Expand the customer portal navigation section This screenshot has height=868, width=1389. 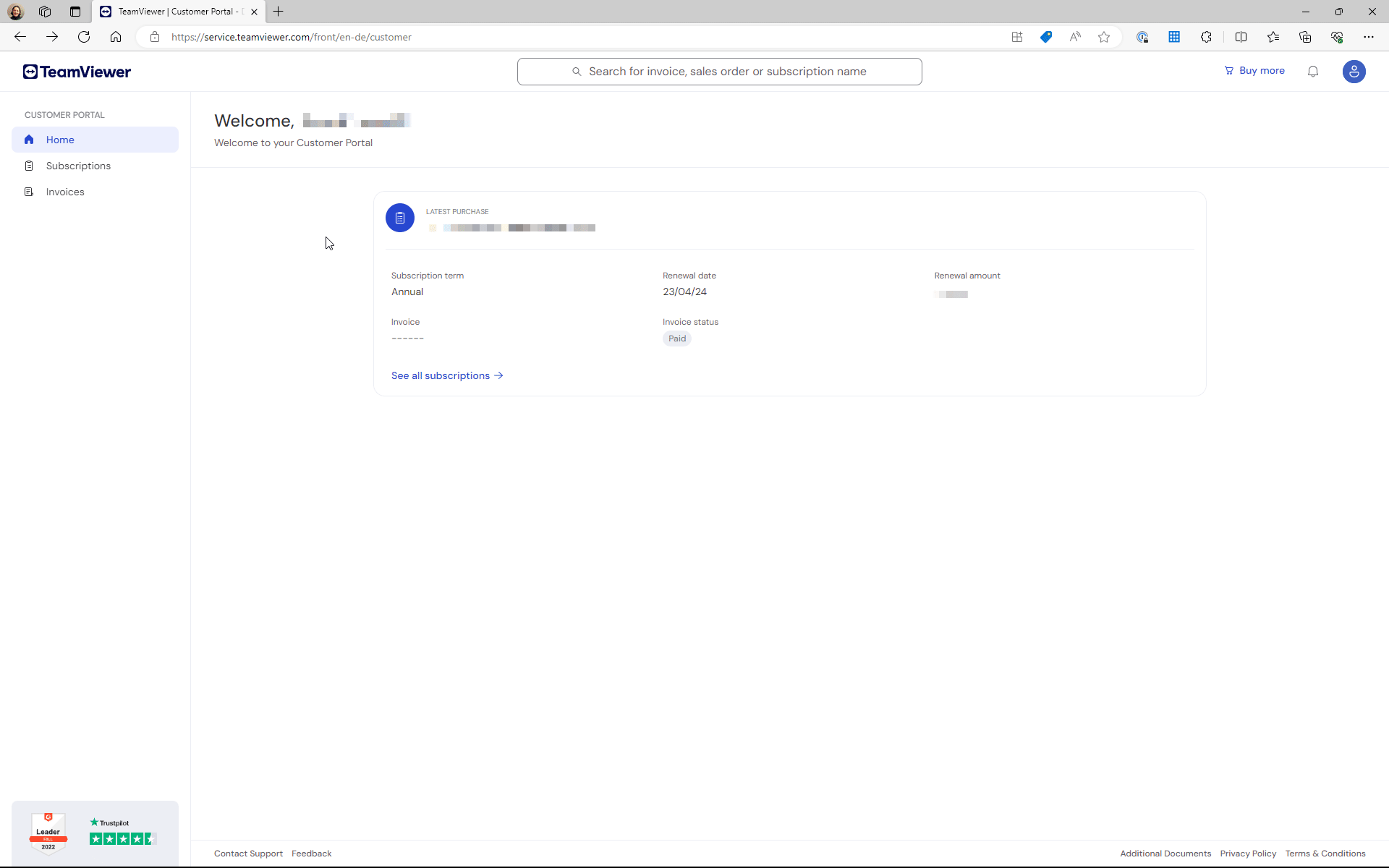[64, 114]
